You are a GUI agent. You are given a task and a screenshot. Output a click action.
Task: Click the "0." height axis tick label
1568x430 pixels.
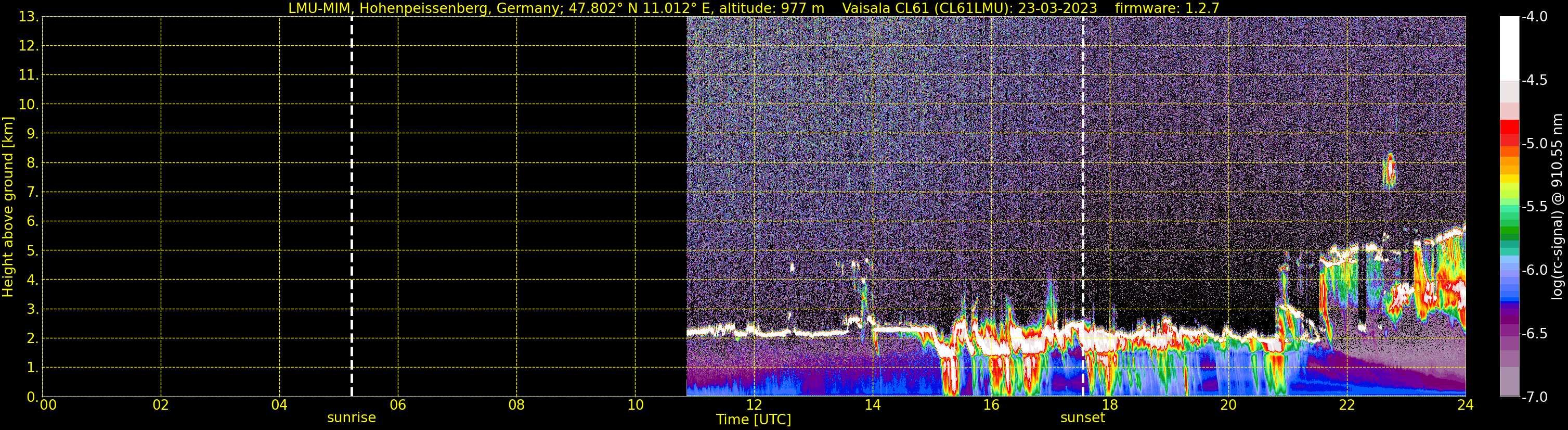[32, 397]
